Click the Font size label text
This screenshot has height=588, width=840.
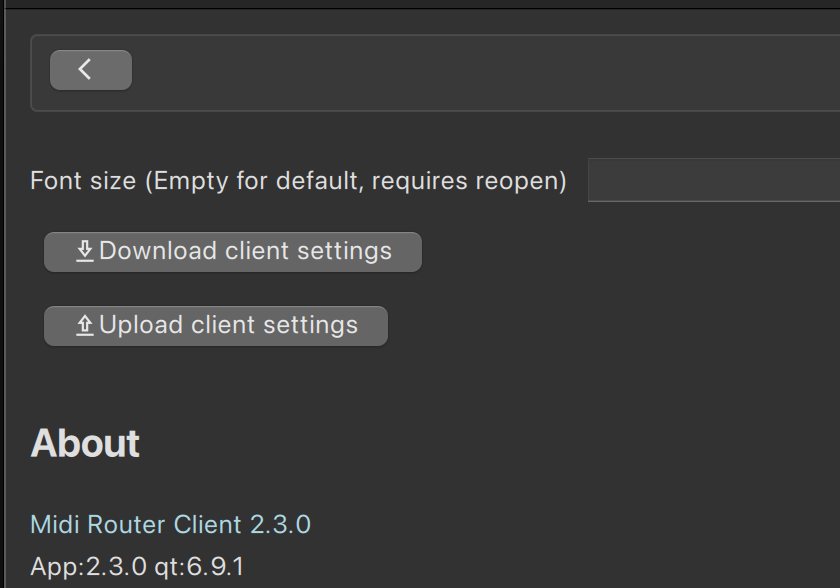(x=298, y=180)
